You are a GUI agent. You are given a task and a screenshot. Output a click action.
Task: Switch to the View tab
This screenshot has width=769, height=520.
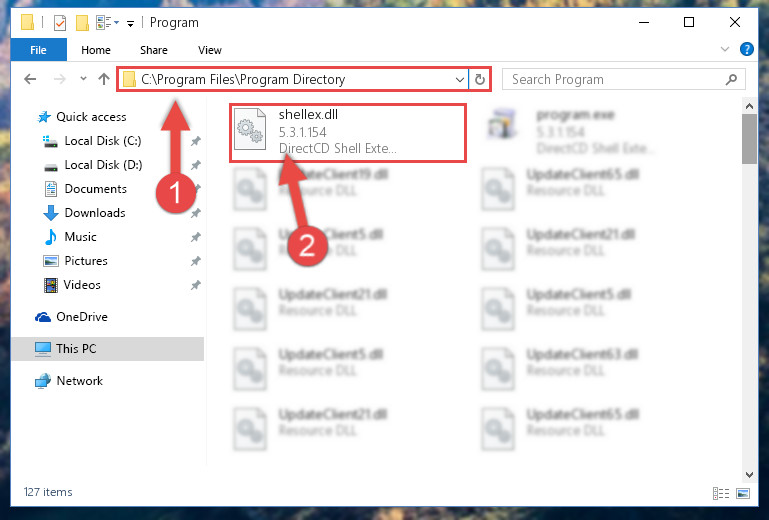pyautogui.click(x=210, y=50)
